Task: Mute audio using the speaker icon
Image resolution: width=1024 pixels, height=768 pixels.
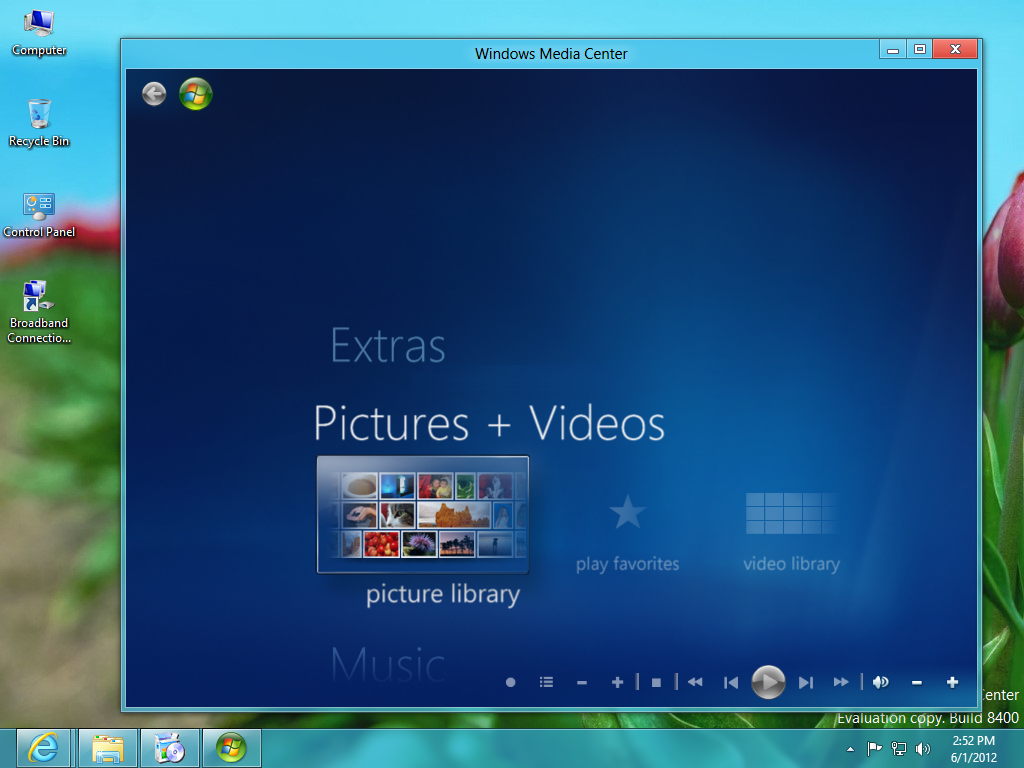Action: pos(880,682)
